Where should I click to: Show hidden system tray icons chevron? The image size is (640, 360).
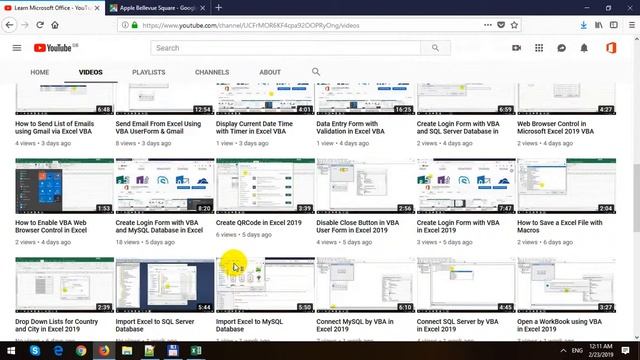click(x=563, y=351)
